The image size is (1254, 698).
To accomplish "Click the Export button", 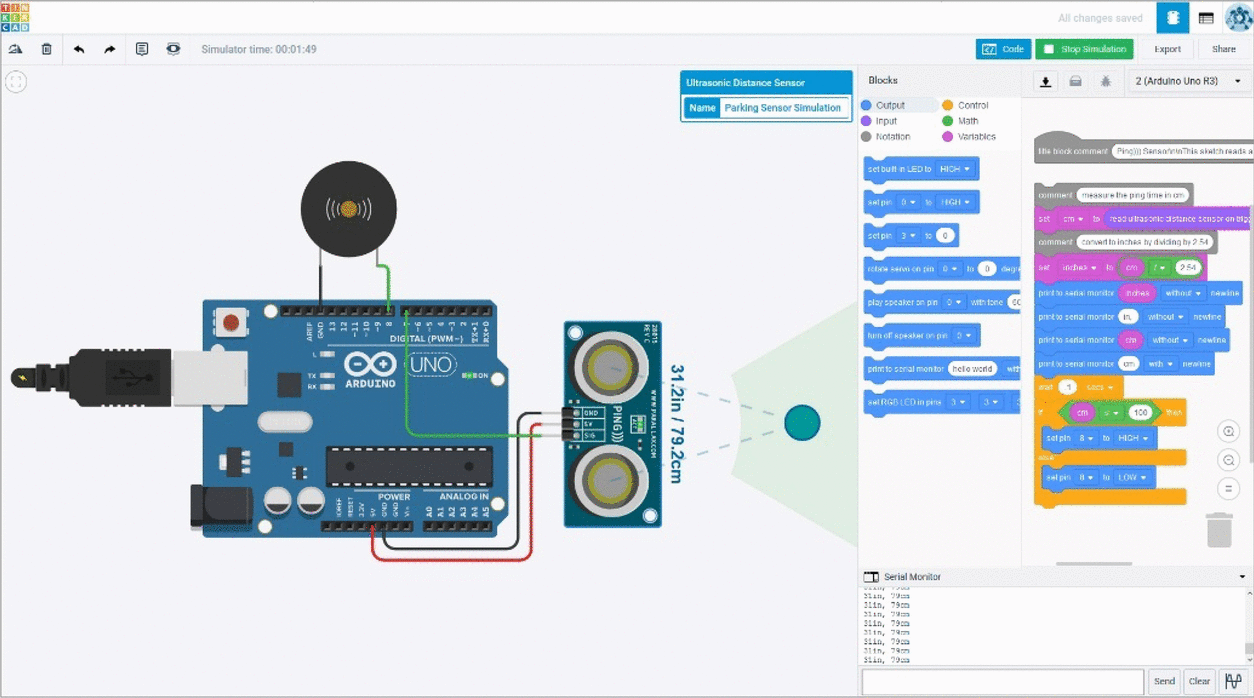I will coord(1167,49).
